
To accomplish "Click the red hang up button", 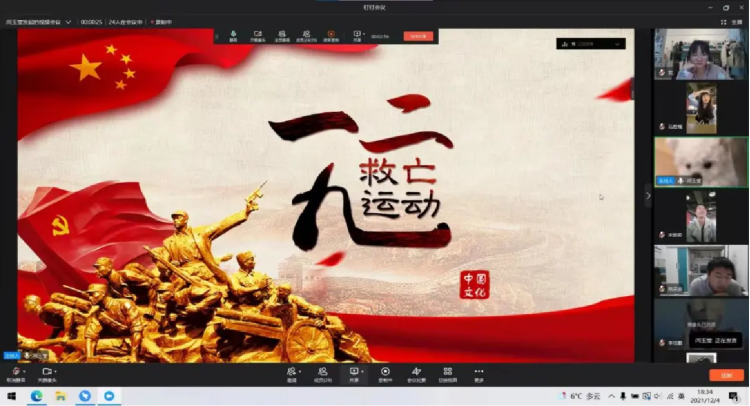I will click(x=726, y=375).
